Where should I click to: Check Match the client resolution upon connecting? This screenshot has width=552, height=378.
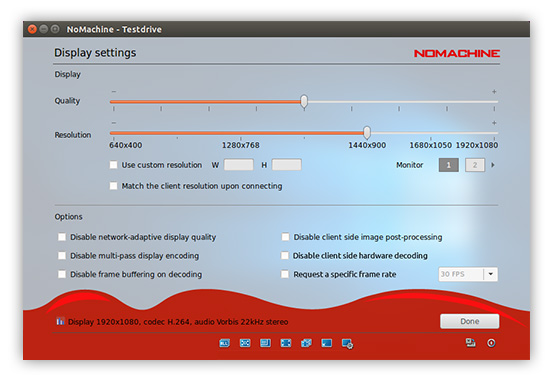click(x=113, y=186)
